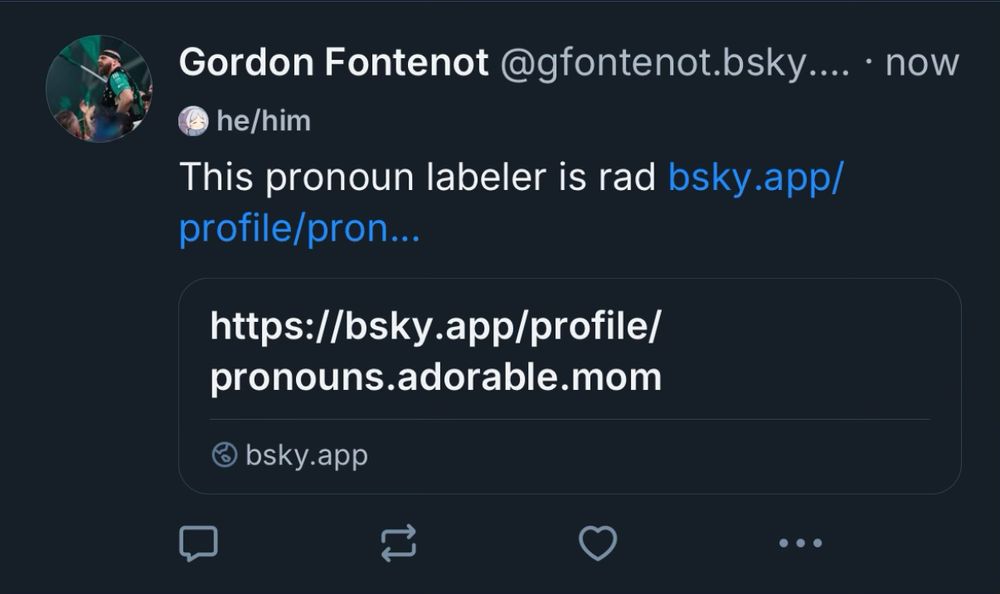Click the 'now' timestamp

[x=923, y=61]
